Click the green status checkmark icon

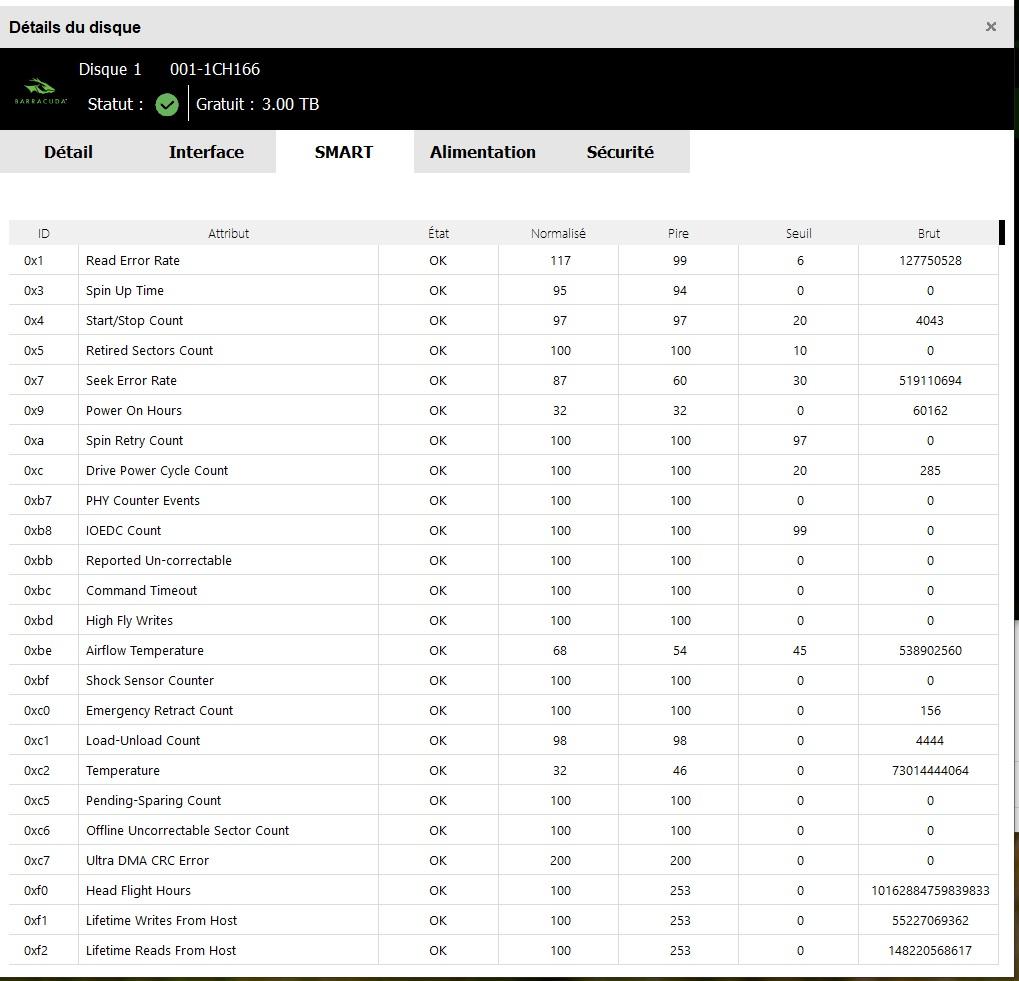coord(167,104)
